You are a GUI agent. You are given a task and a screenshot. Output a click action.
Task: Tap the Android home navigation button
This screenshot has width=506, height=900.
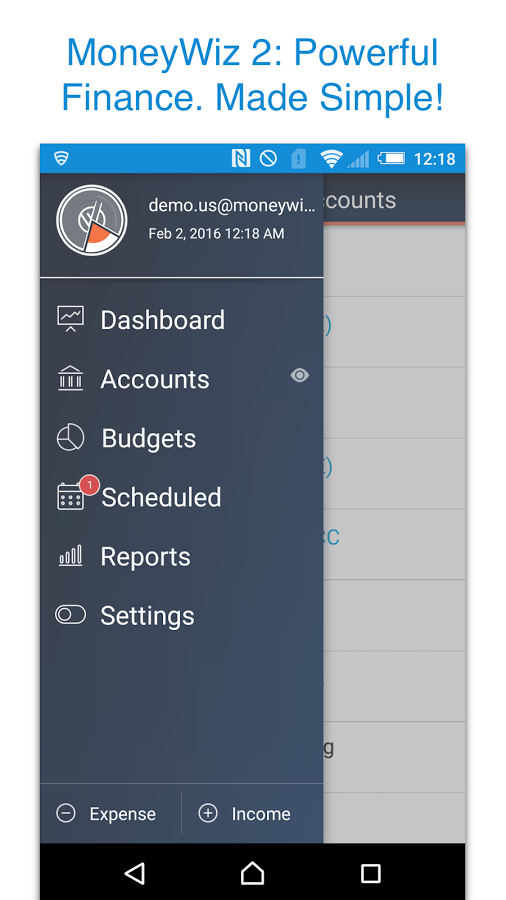pyautogui.click(x=252, y=873)
